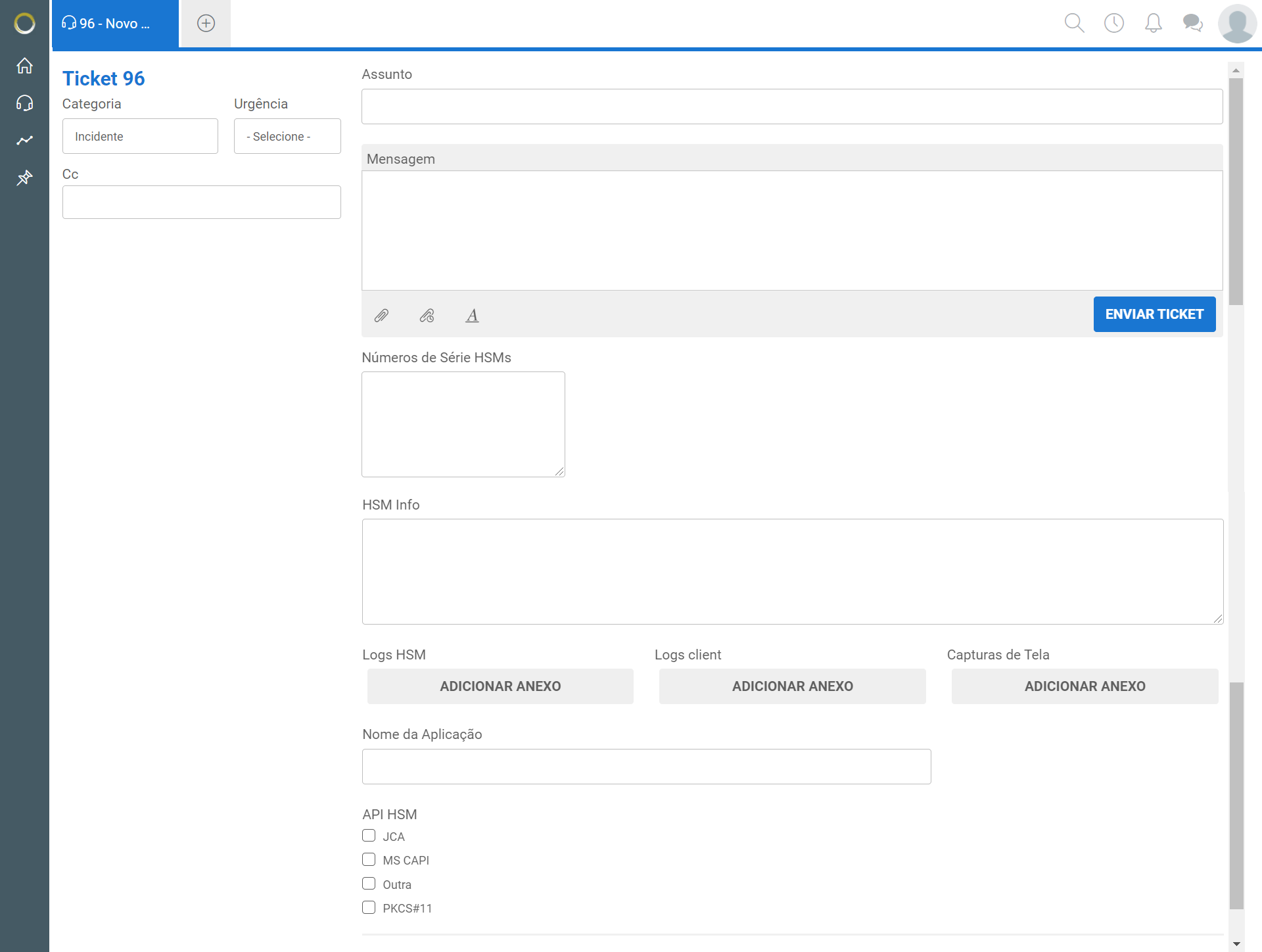Attach a file with paperclip icon
The height and width of the screenshot is (952, 1262).
(381, 316)
